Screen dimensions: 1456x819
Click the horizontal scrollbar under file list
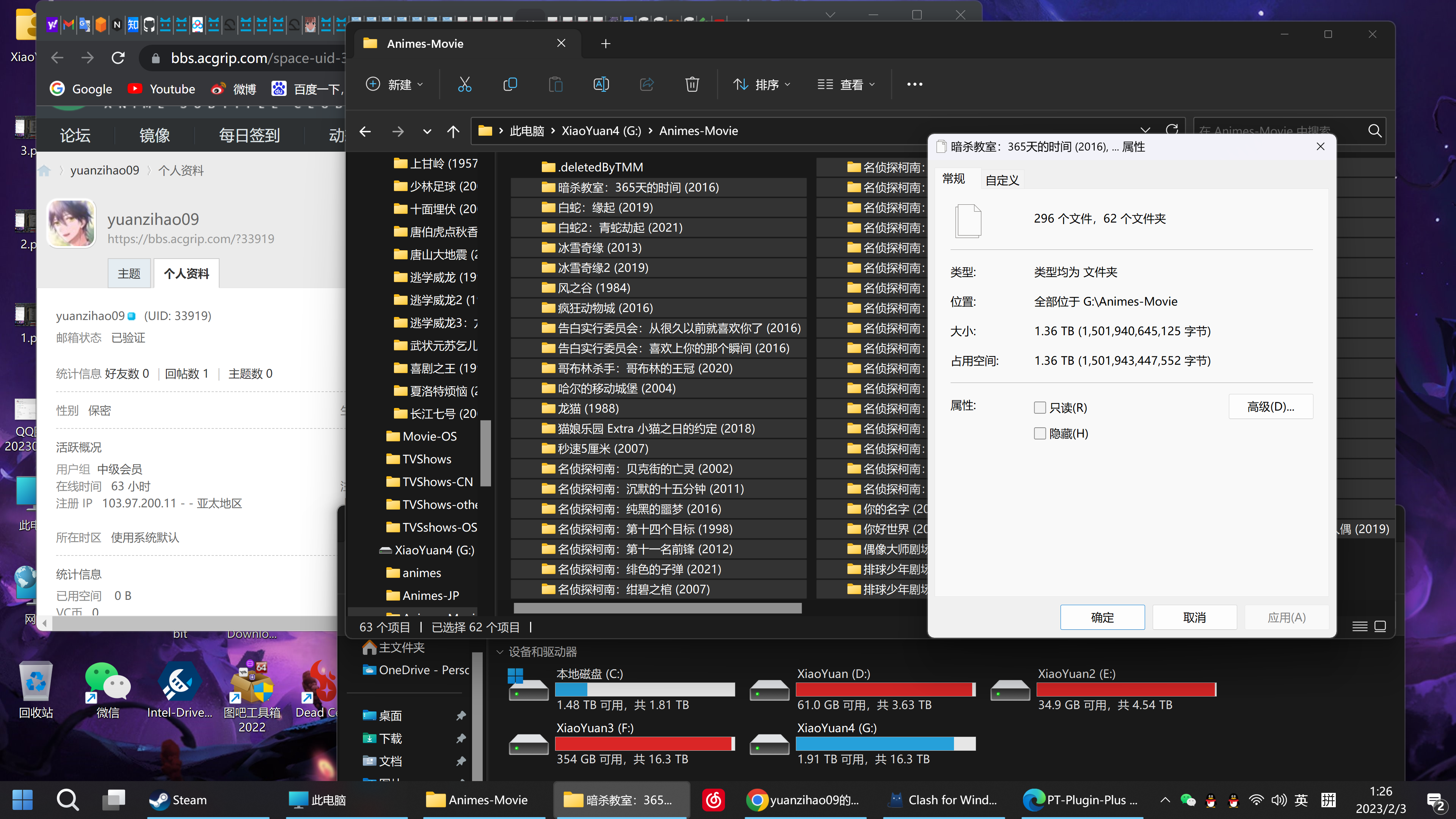point(657,608)
